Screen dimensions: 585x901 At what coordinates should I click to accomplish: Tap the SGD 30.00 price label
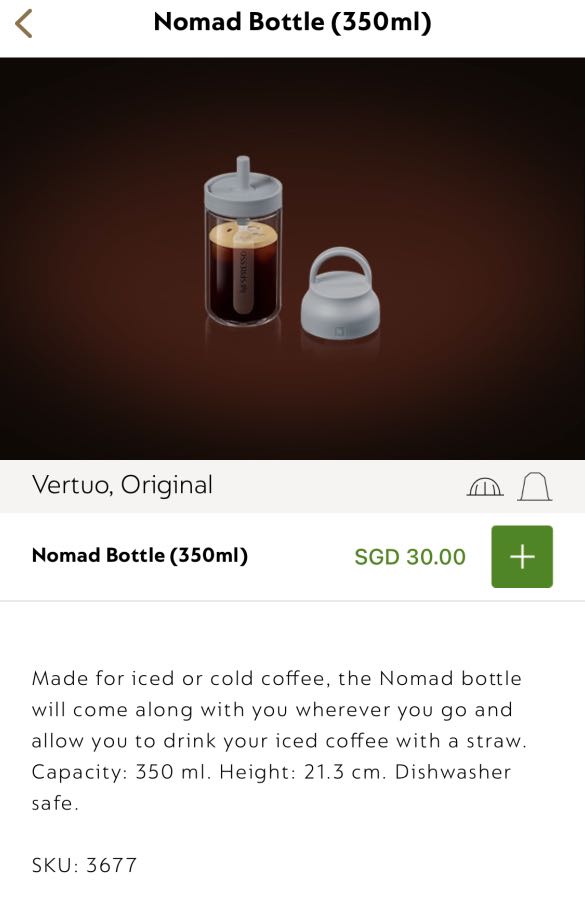point(411,557)
